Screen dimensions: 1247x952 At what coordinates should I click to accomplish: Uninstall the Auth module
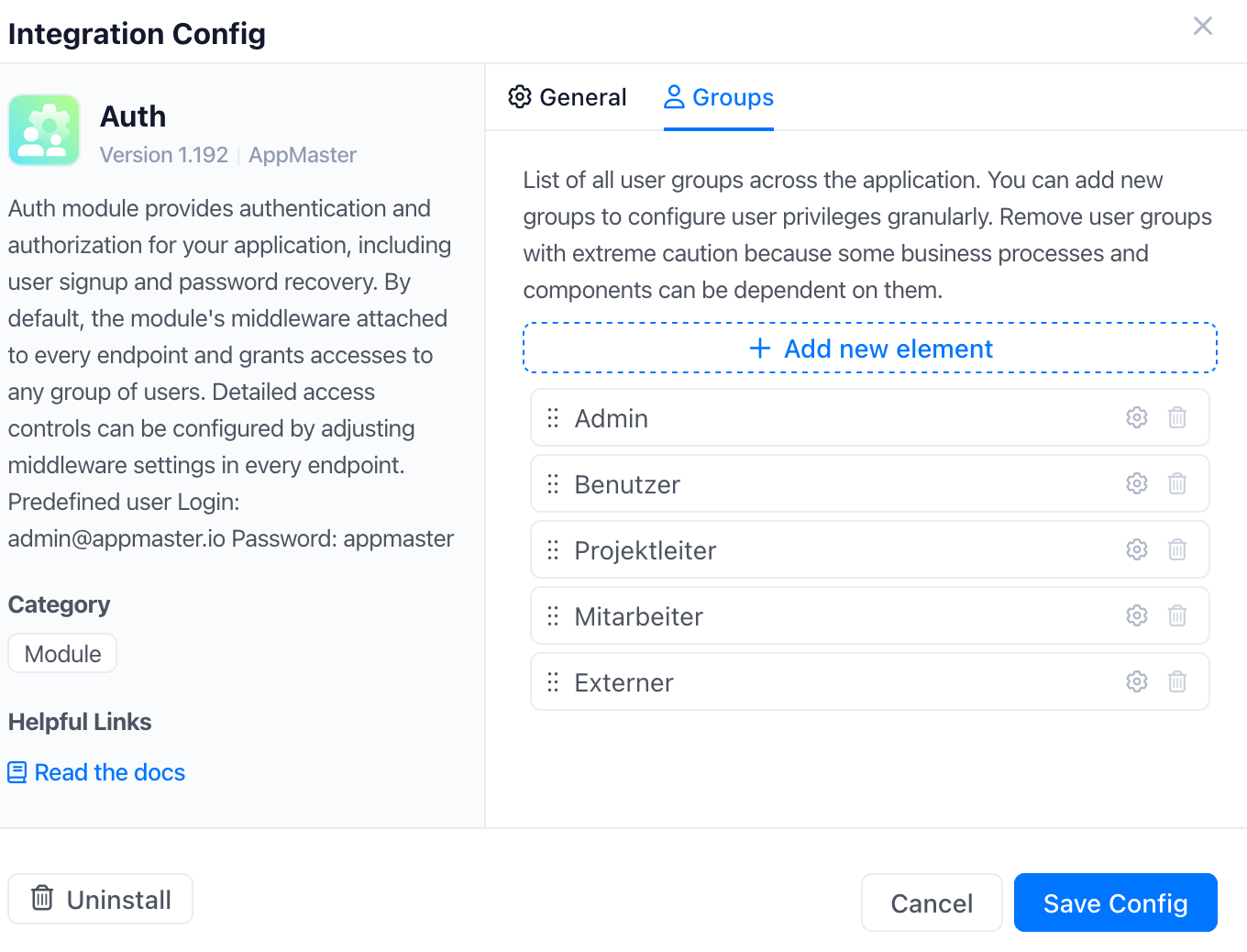[101, 899]
